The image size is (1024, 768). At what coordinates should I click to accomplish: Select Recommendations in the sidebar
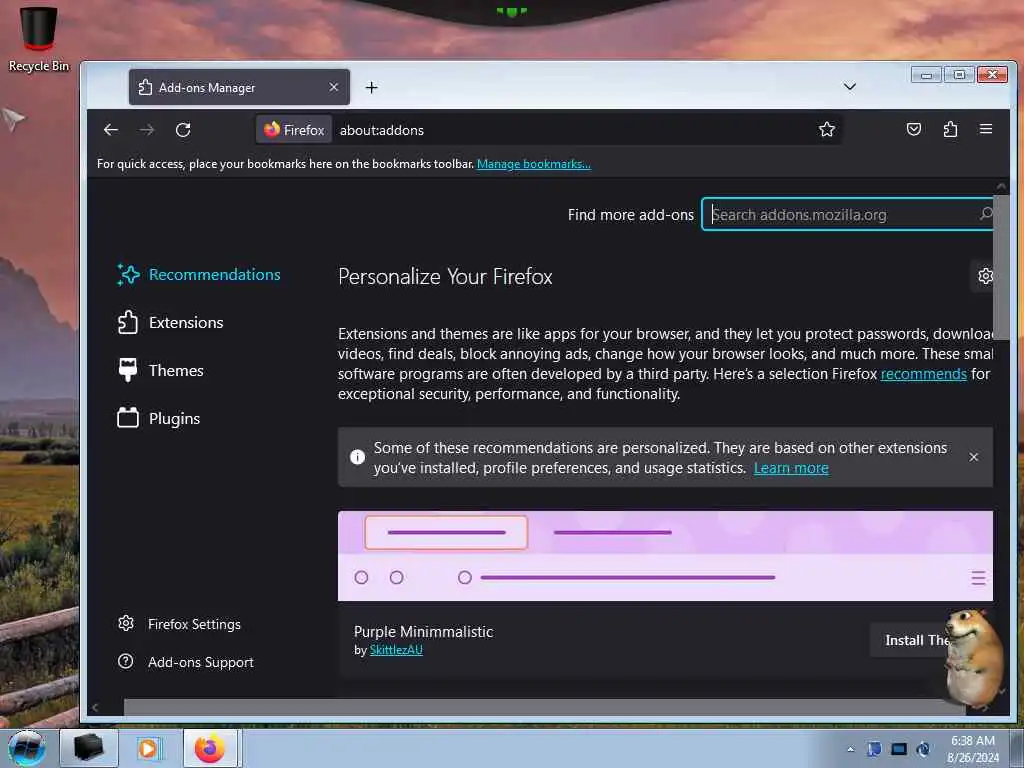pyautogui.click(x=199, y=275)
